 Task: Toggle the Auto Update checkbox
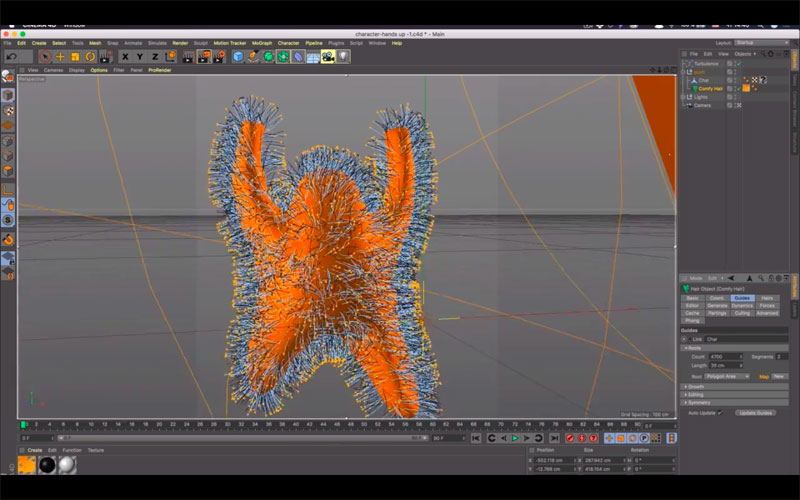point(719,412)
